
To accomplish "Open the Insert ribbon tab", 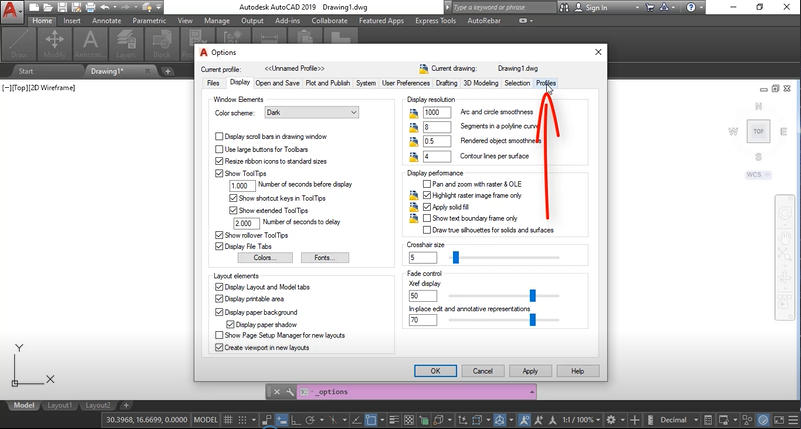I will (72, 21).
